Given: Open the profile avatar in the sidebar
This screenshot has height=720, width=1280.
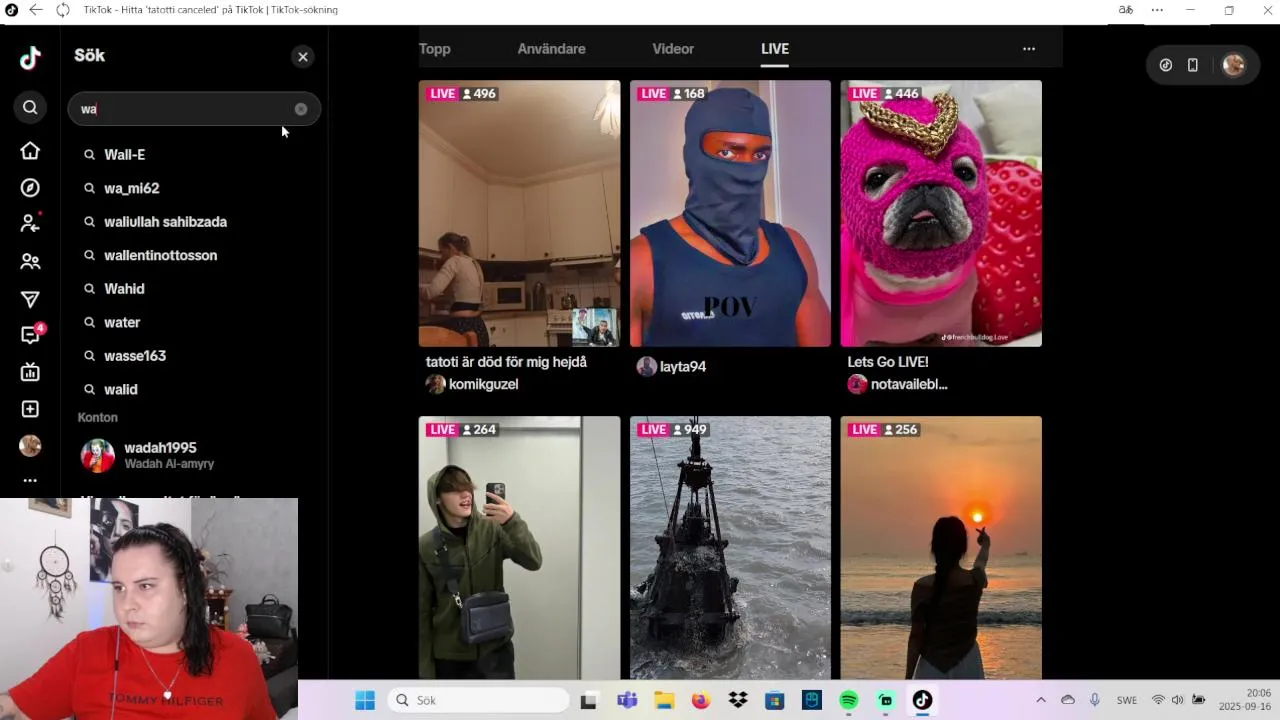Looking at the screenshot, I should click(x=30, y=446).
